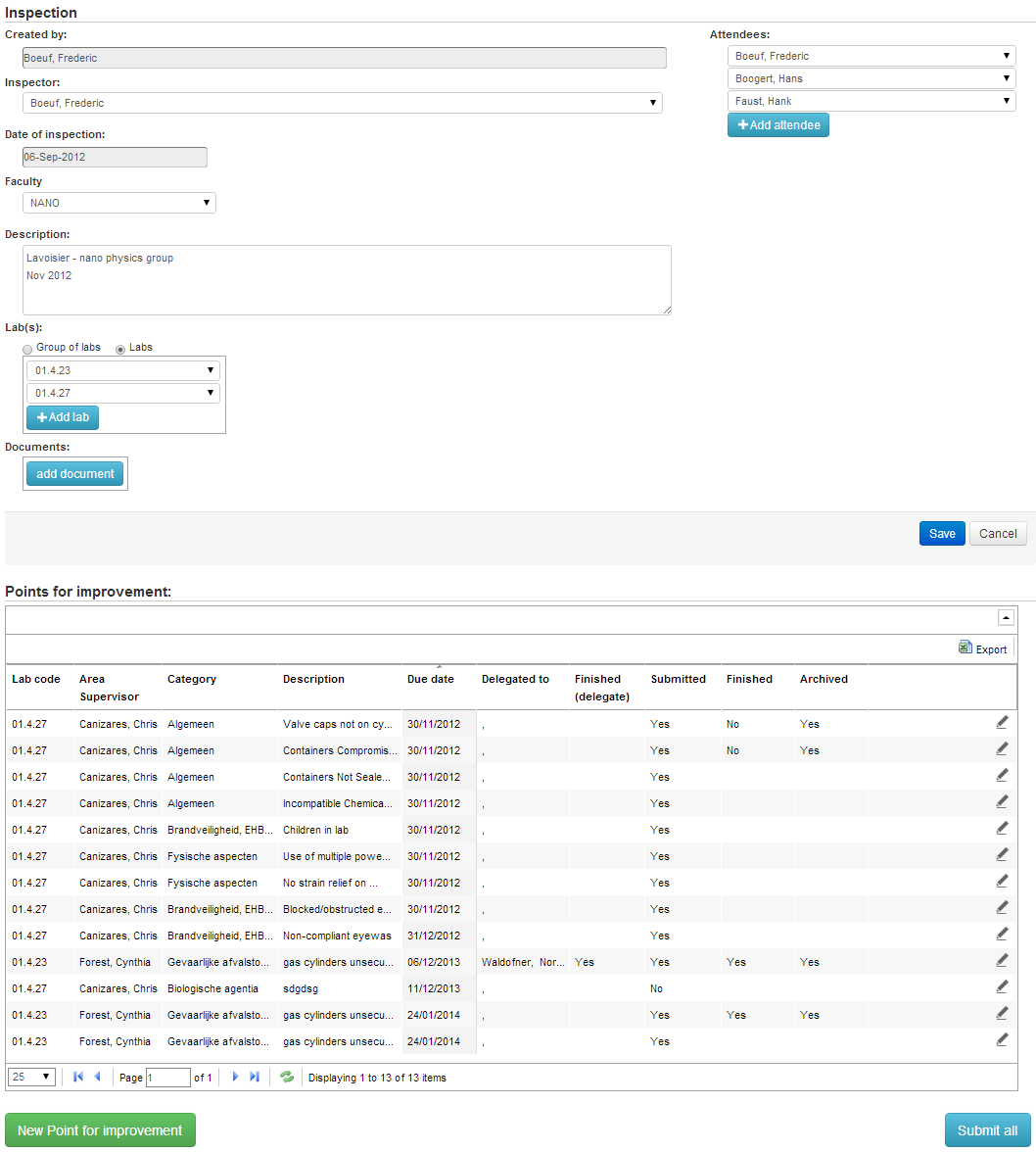Jump to the last page of results
The height and width of the screenshot is (1152, 1036).
coord(254,1078)
